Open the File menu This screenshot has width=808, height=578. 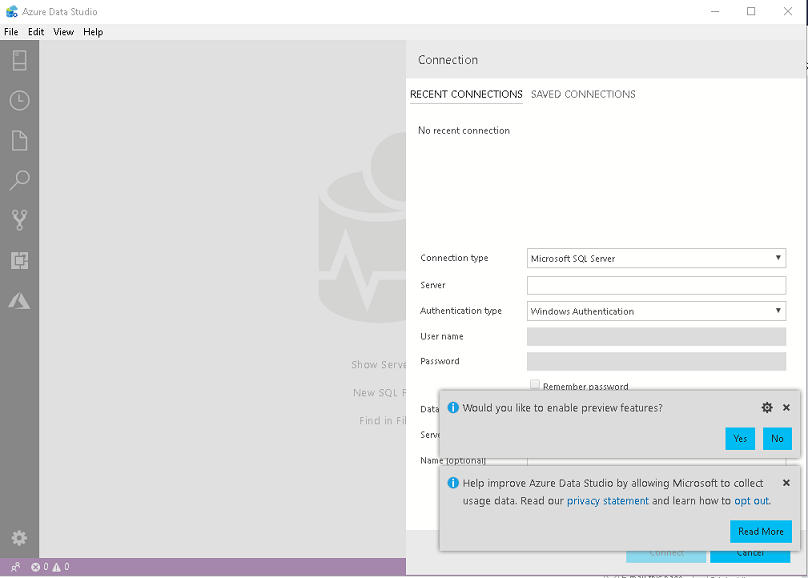pos(11,32)
